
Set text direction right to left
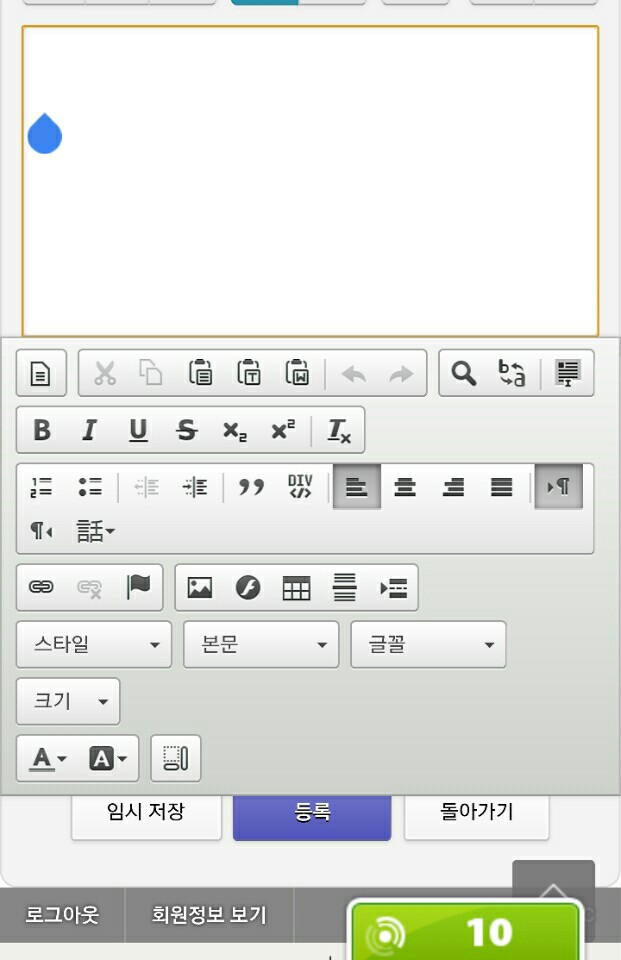point(42,530)
